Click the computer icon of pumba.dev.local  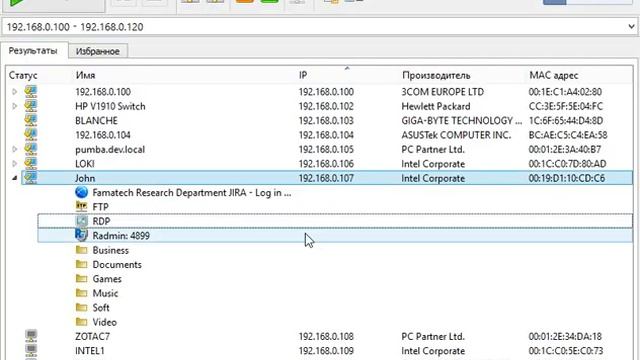coord(31,149)
